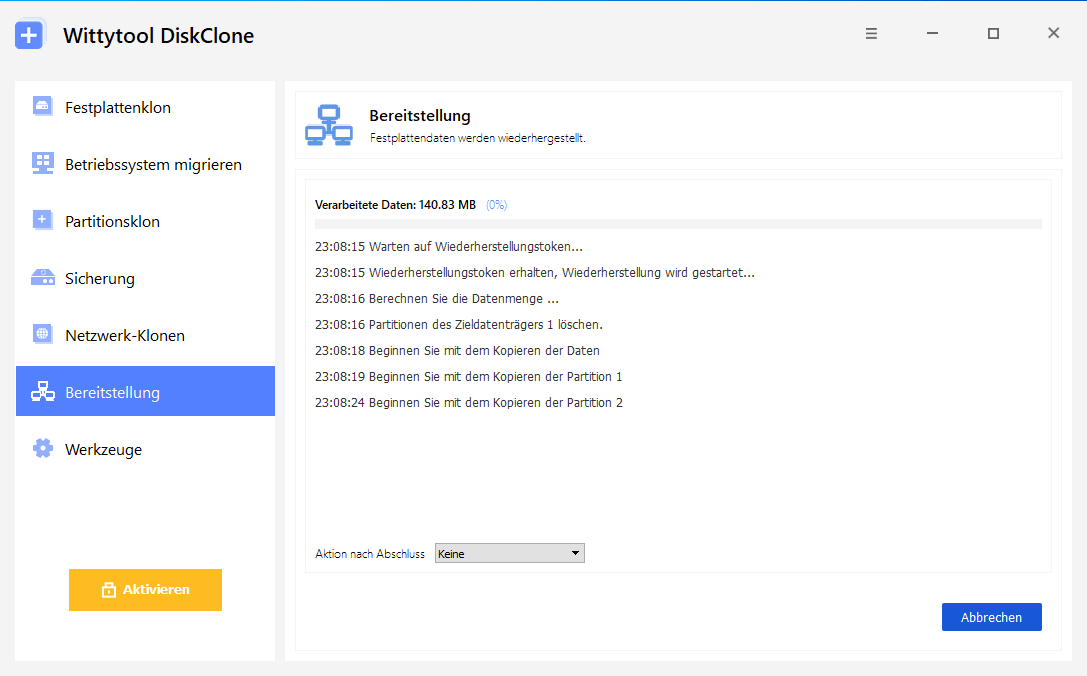Image resolution: width=1087 pixels, height=676 pixels.
Task: Click the Betriebssystem migrieren icon
Action: [42, 164]
